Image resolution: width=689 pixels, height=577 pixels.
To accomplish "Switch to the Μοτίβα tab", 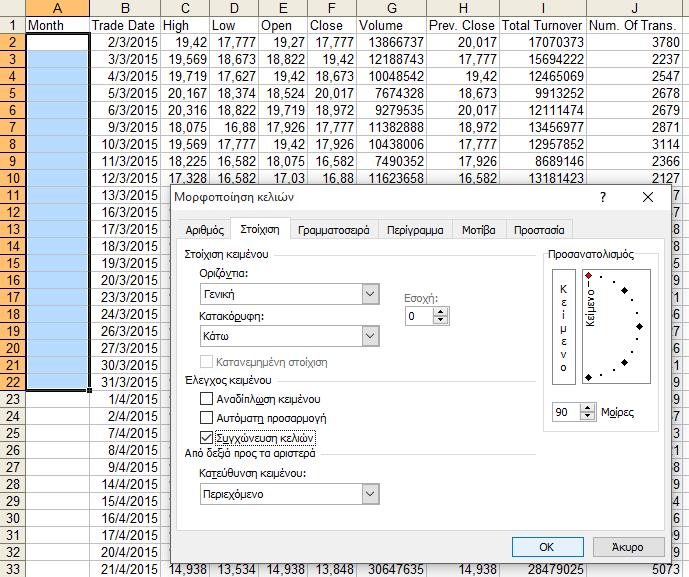I will (x=479, y=230).
